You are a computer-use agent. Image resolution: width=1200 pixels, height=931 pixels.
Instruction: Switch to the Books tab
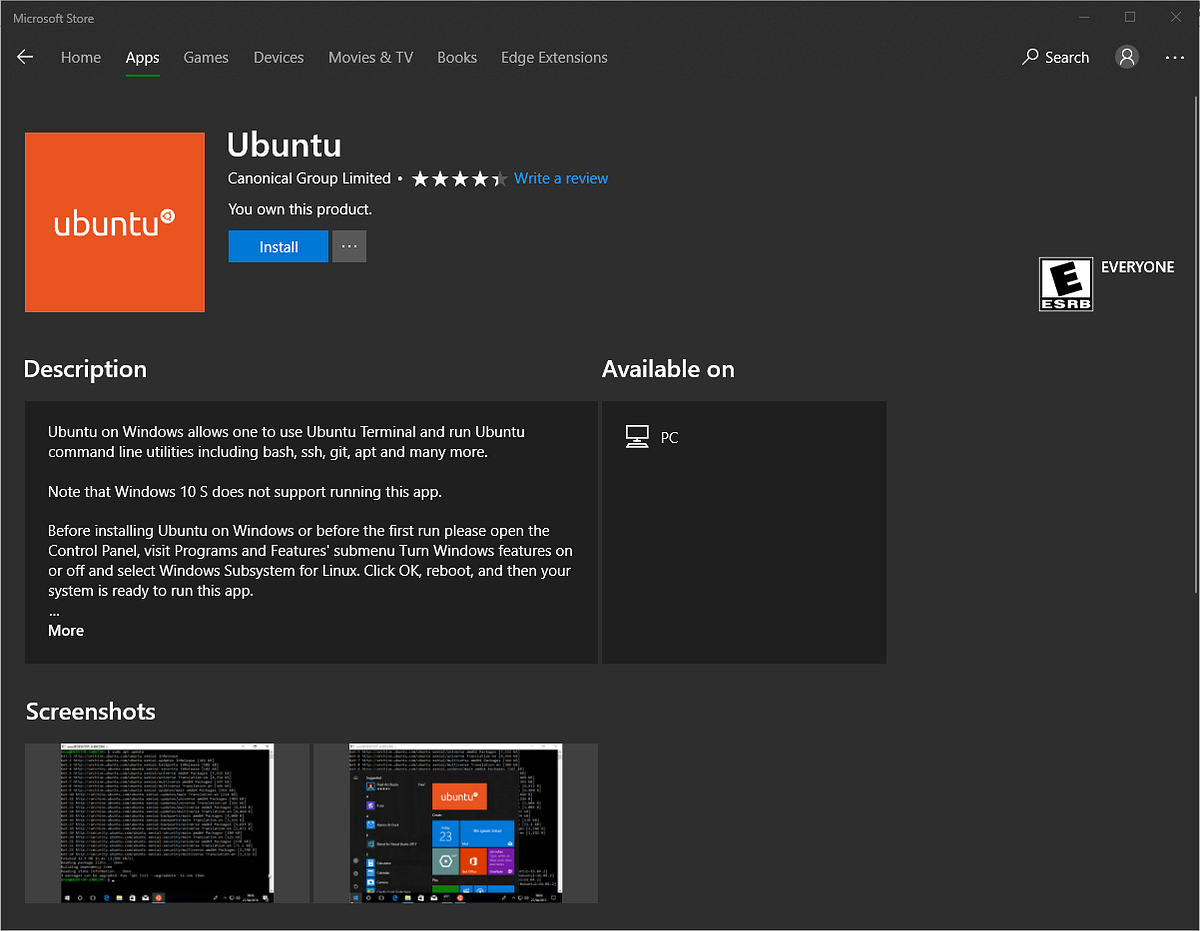coord(457,57)
